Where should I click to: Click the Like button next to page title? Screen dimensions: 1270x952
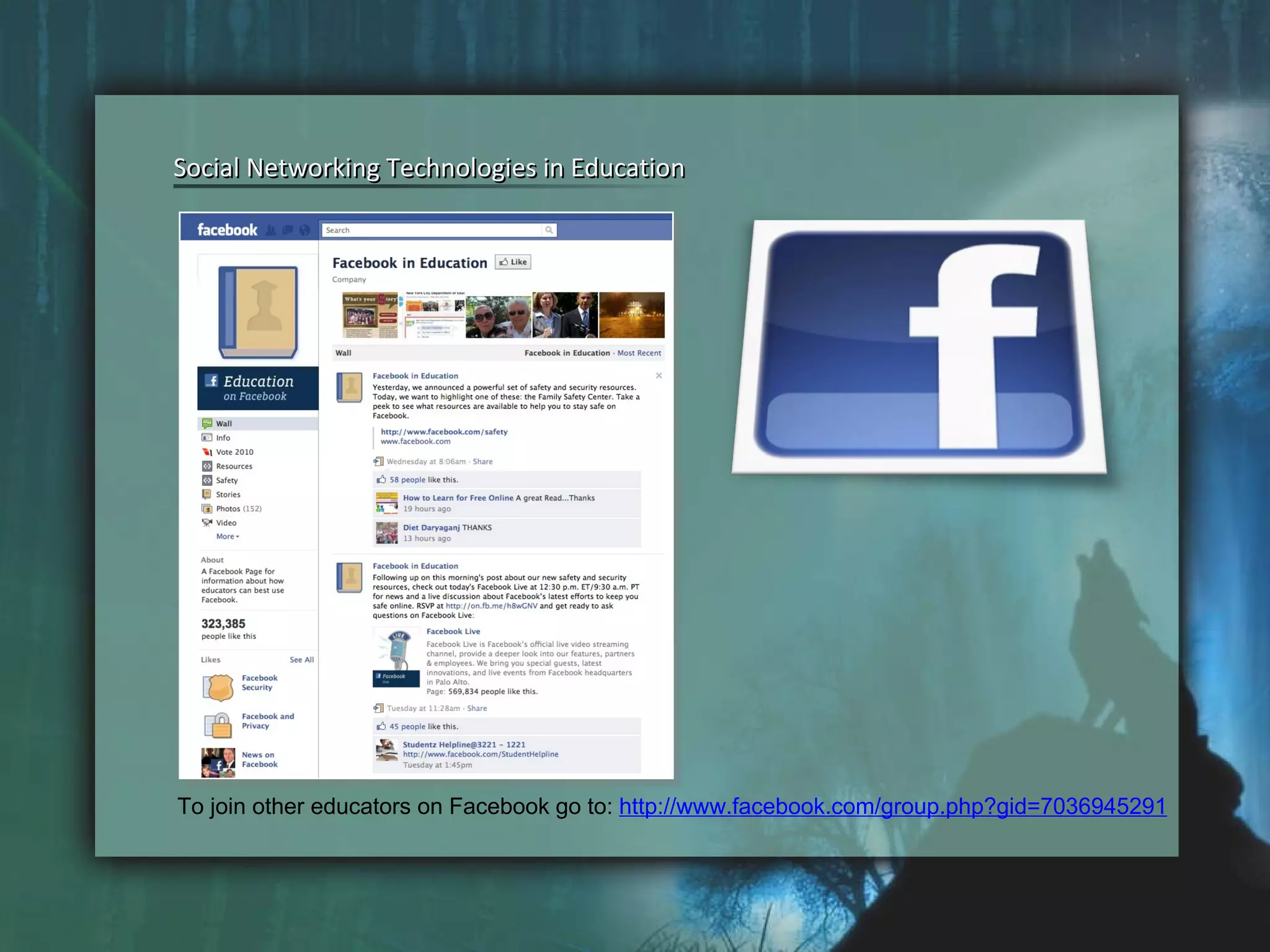point(513,262)
